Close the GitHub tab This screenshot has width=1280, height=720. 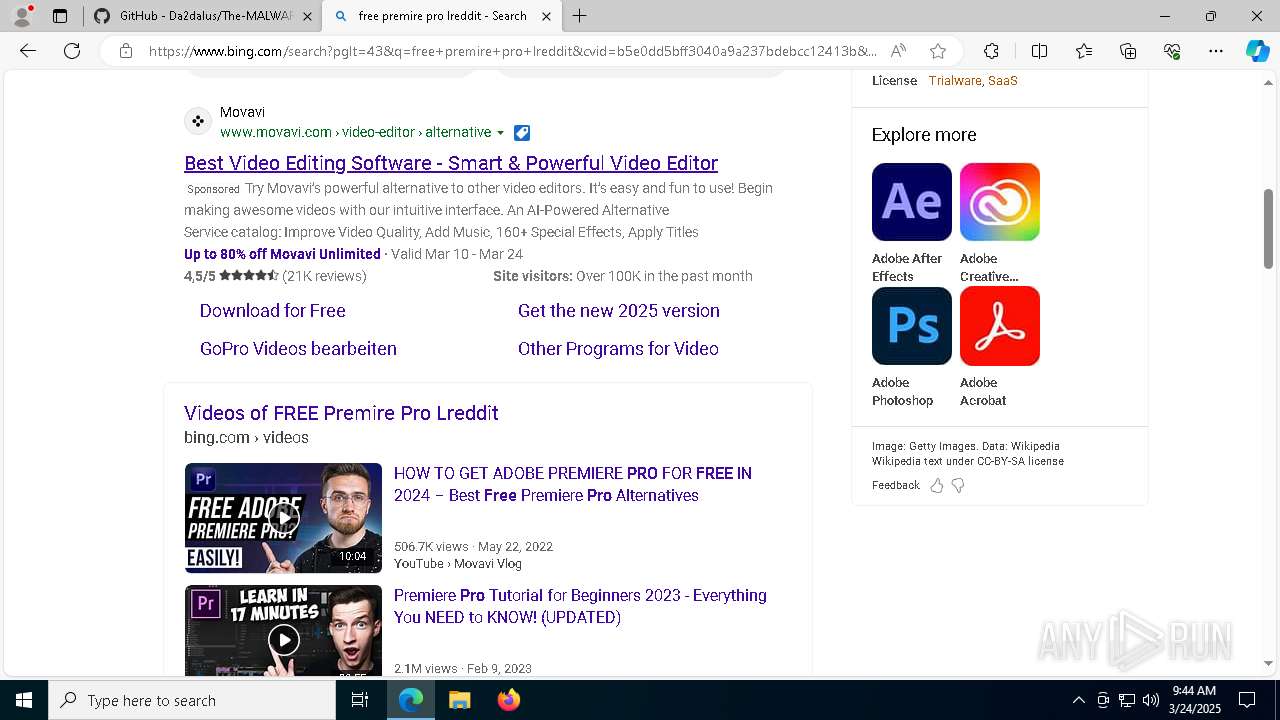tap(307, 16)
